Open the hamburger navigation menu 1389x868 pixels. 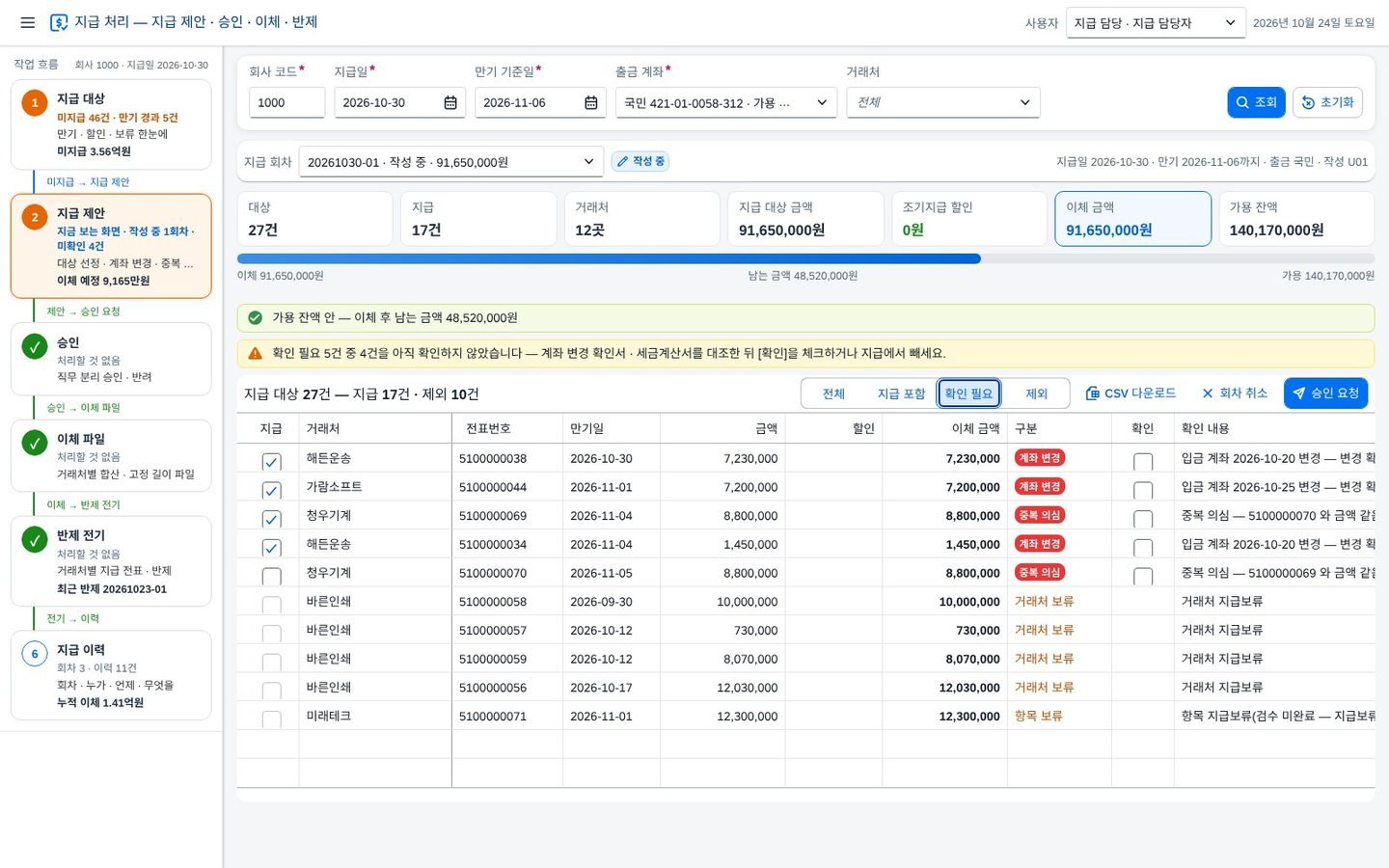pyautogui.click(x=27, y=22)
